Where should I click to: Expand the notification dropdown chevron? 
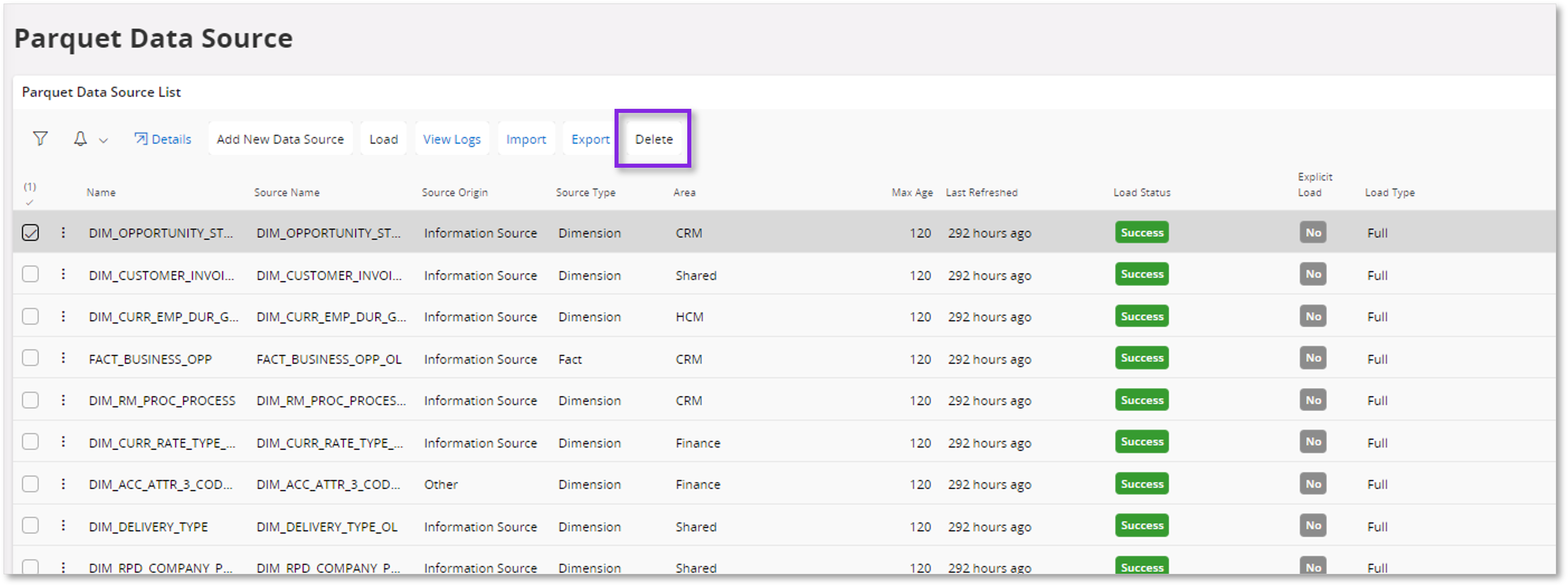pyautogui.click(x=103, y=139)
